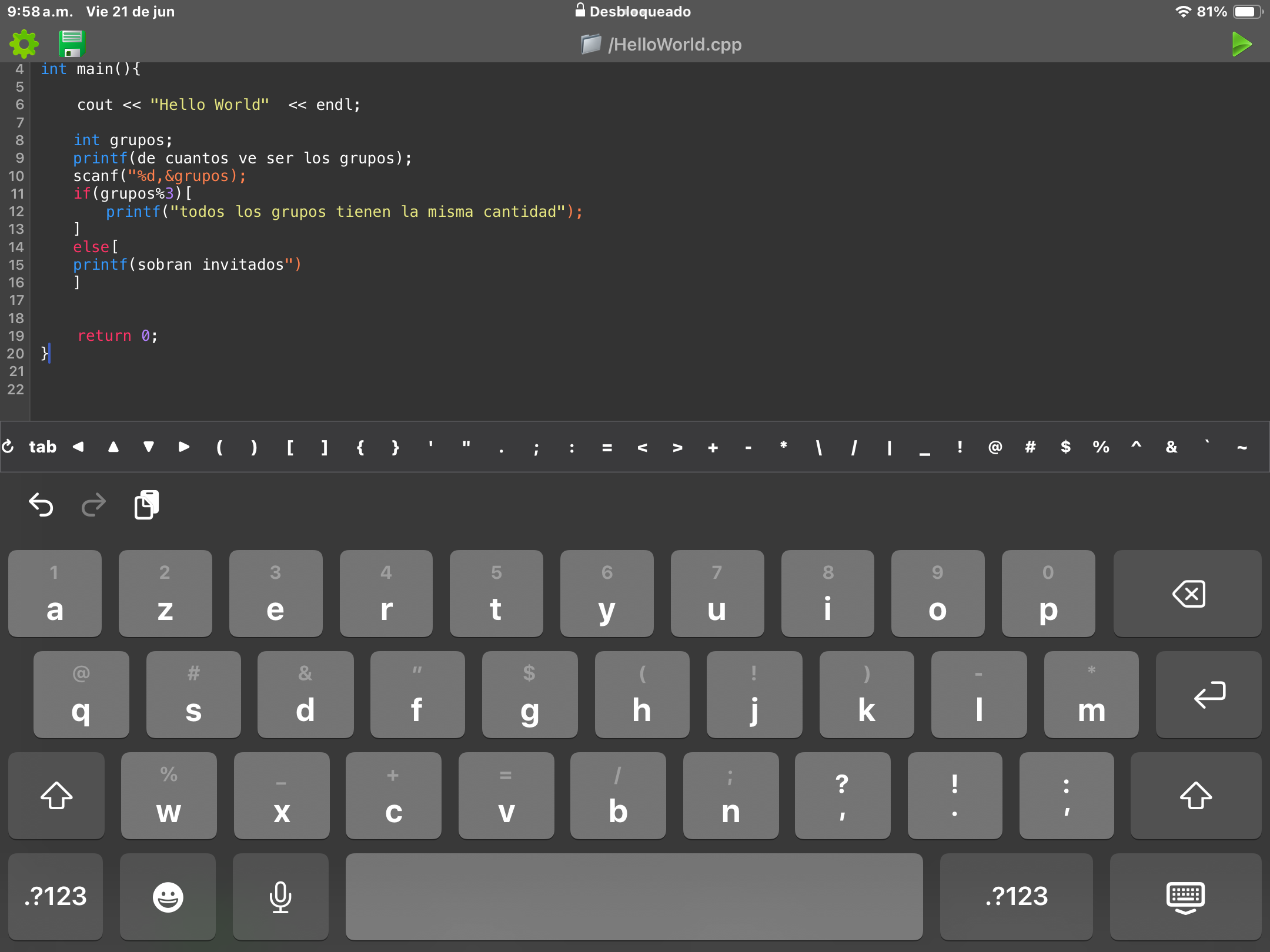Insert an opening curly brace from the symbol bar
This screenshot has height=952, width=1270.
tap(360, 447)
